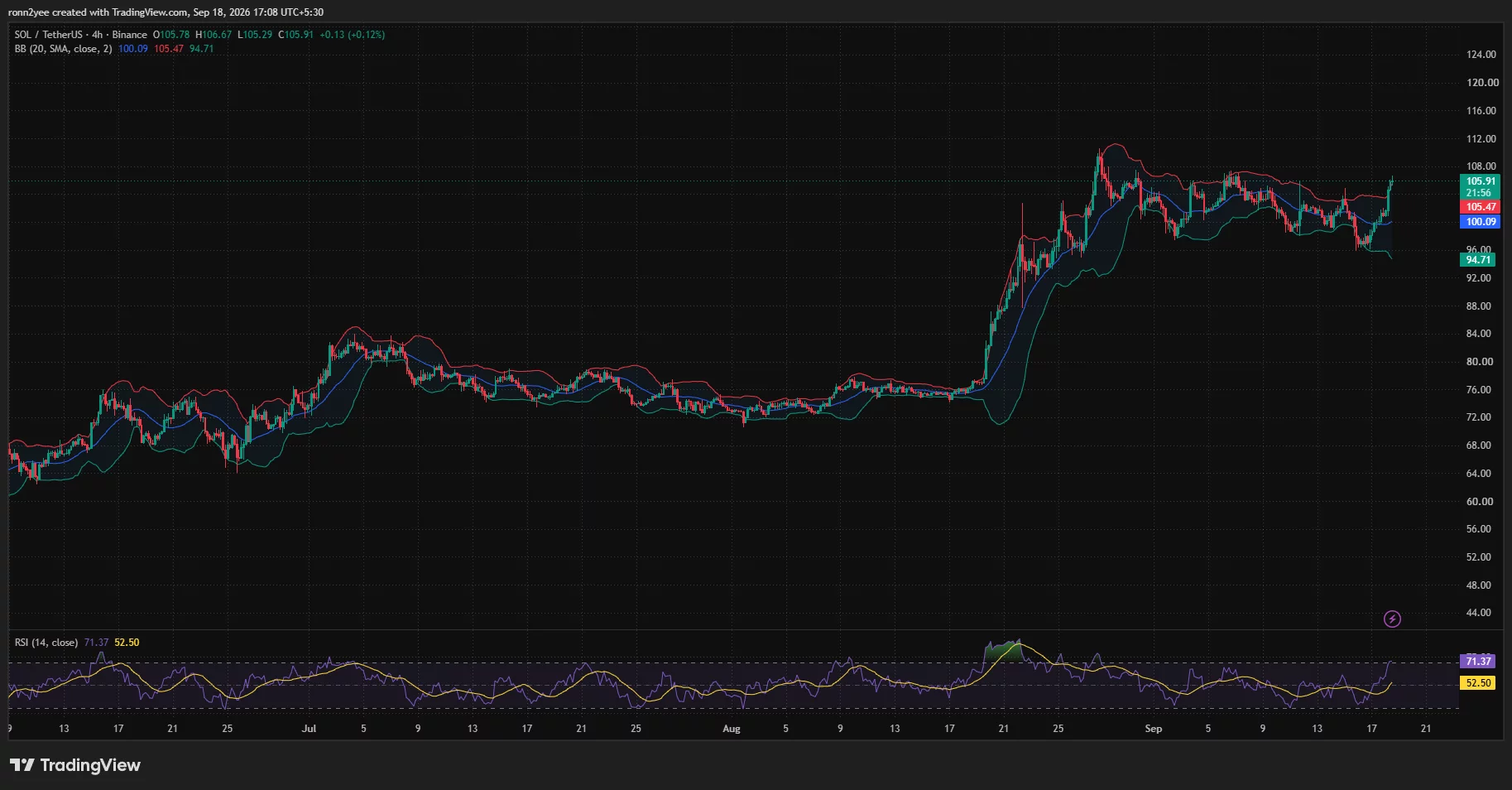Click the 84.00 price axis tick
The image size is (1512, 790).
point(1479,334)
